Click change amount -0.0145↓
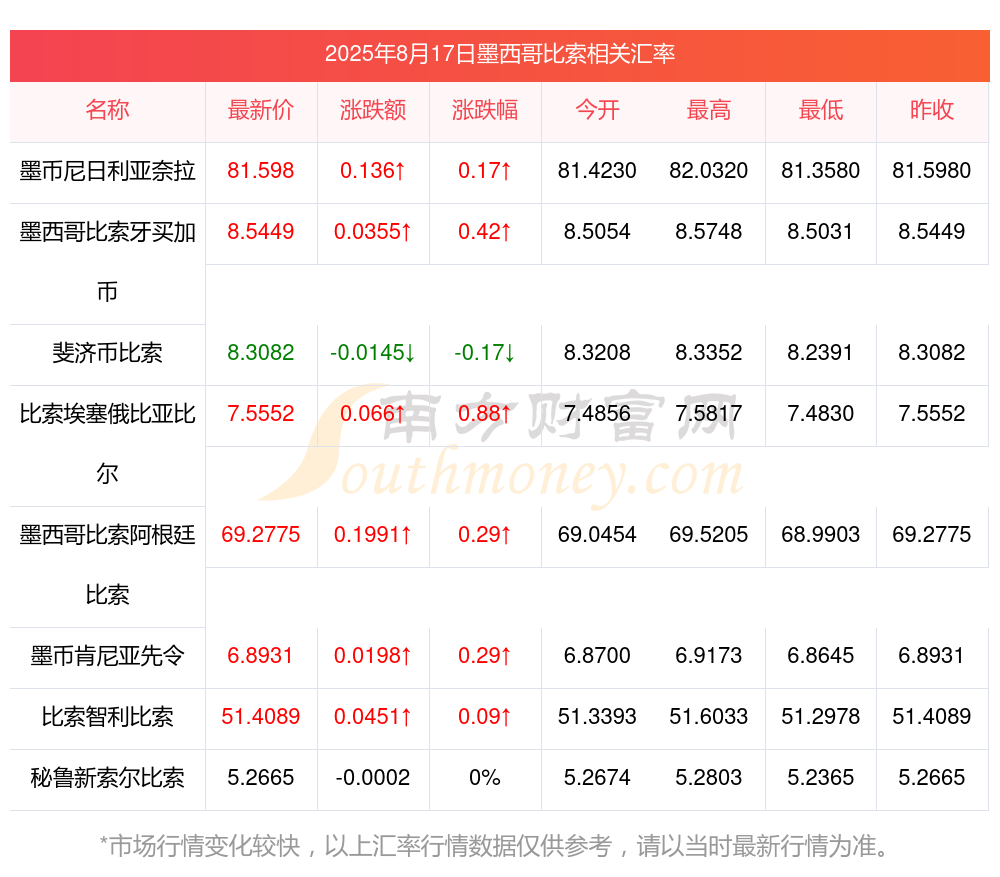1000x877 pixels. click(372, 353)
